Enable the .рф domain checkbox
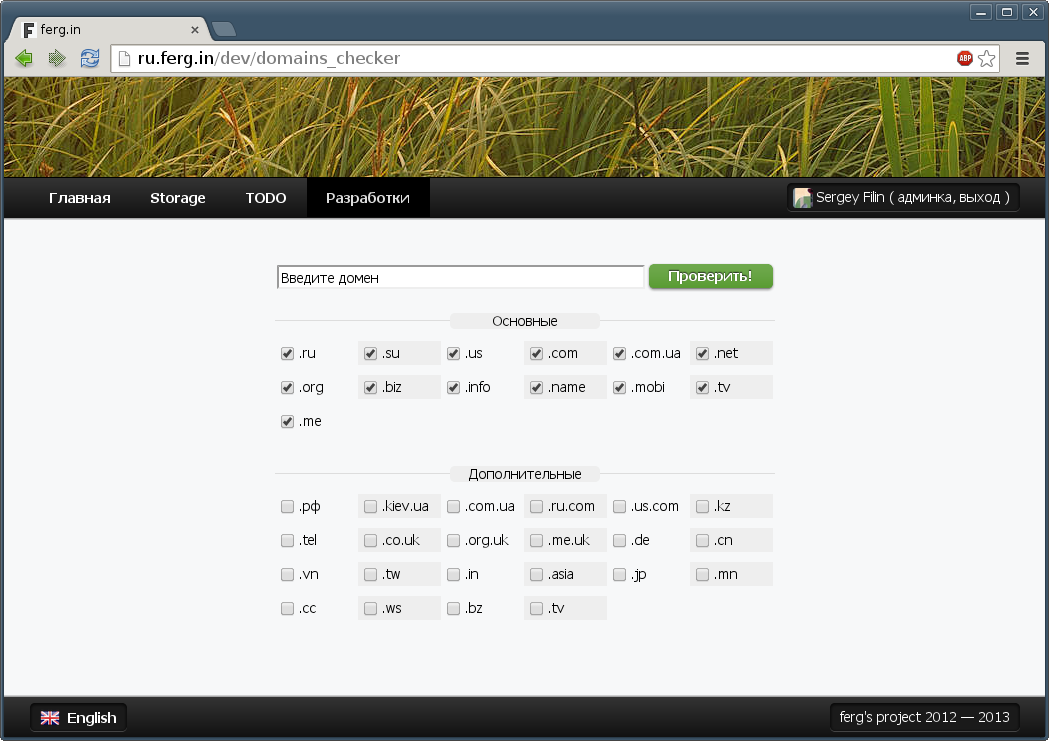 click(287, 507)
